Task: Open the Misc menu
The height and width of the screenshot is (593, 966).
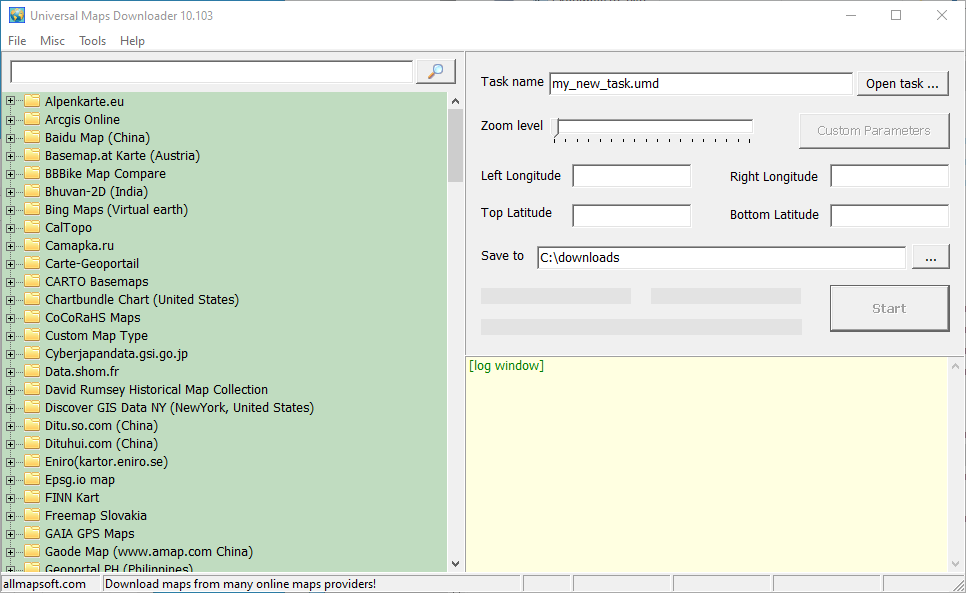Action: (x=52, y=41)
